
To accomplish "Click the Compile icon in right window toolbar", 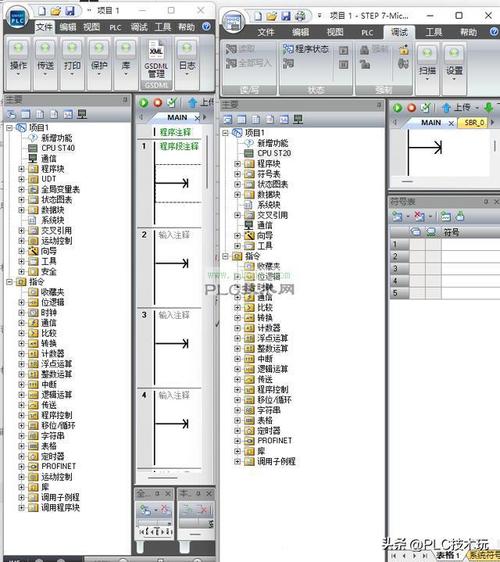I will pyautogui.click(x=425, y=108).
